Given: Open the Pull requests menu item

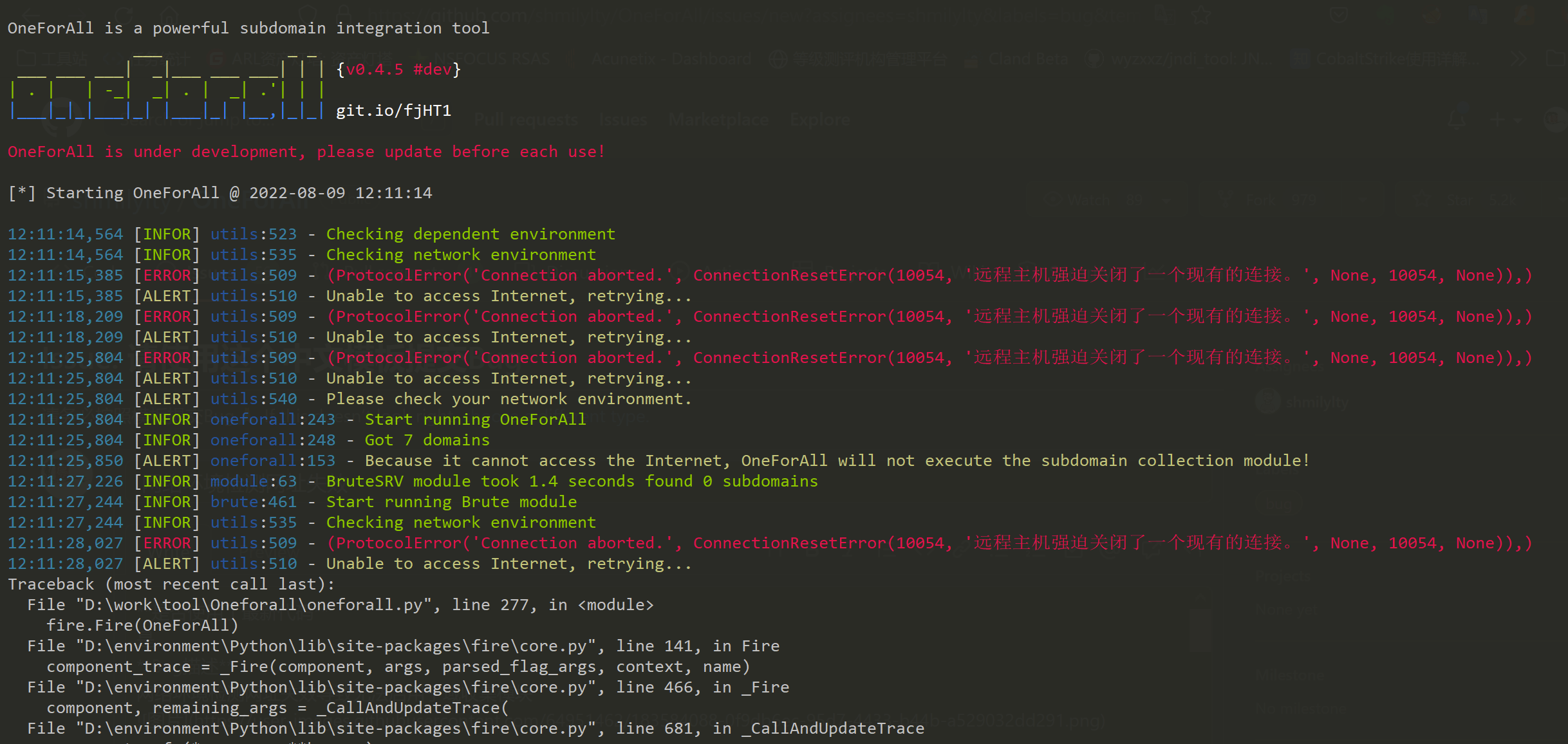Looking at the screenshot, I should tap(525, 119).
